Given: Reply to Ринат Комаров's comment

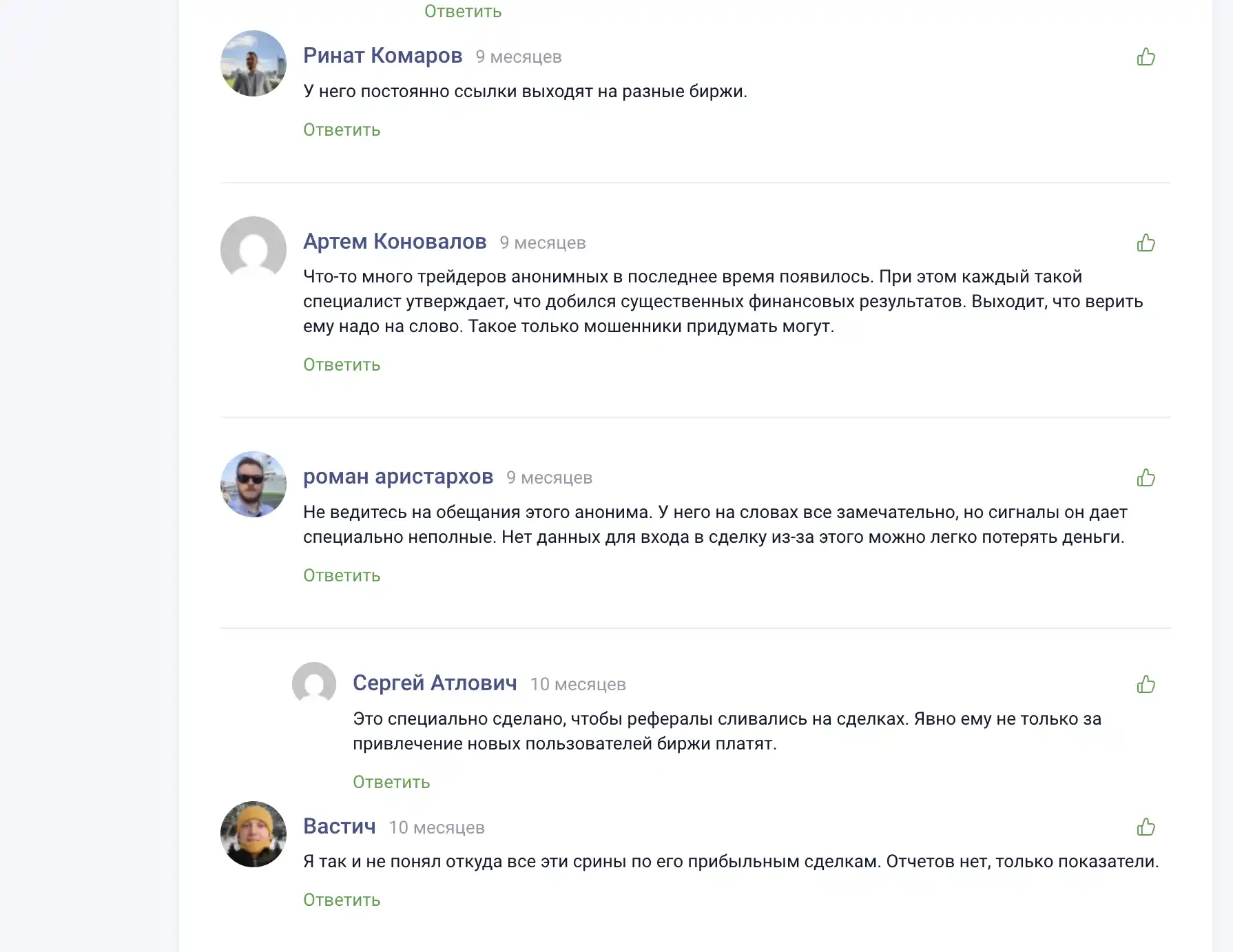Looking at the screenshot, I should (x=342, y=130).
